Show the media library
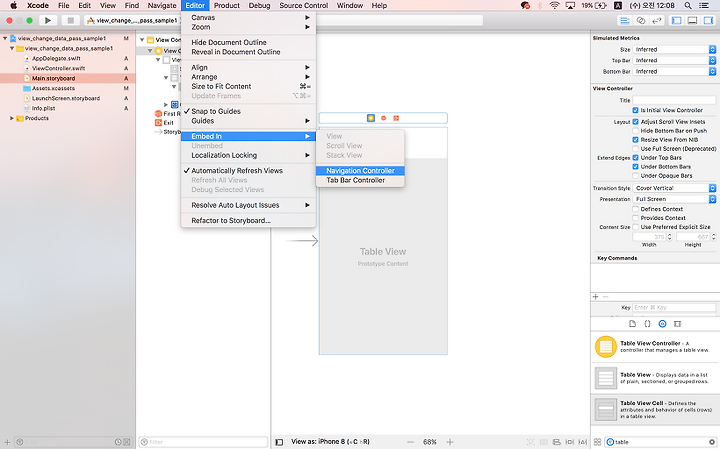Image resolution: width=720 pixels, height=449 pixels. [677, 324]
